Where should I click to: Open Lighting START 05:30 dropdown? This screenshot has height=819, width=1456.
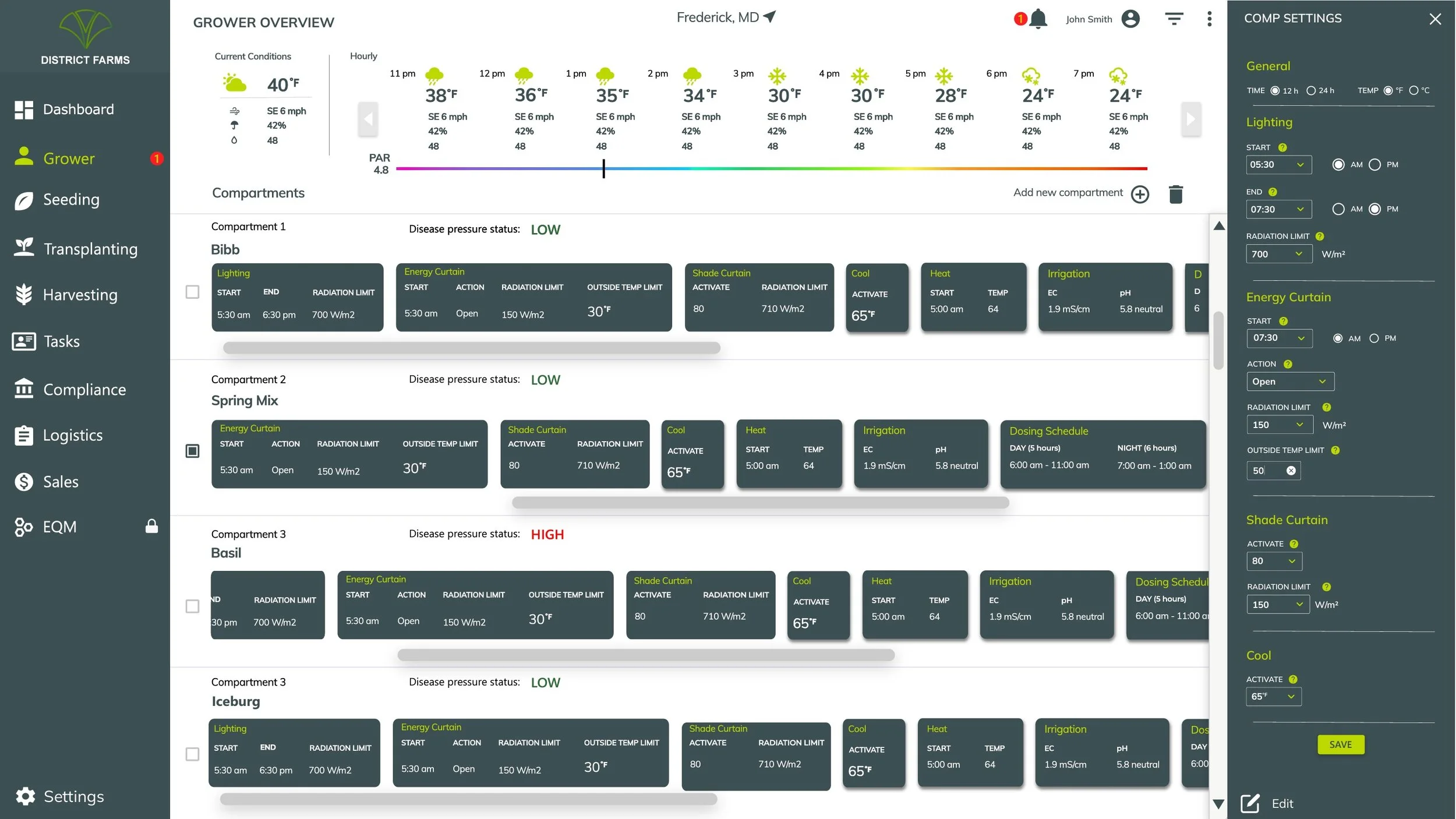1279,165
